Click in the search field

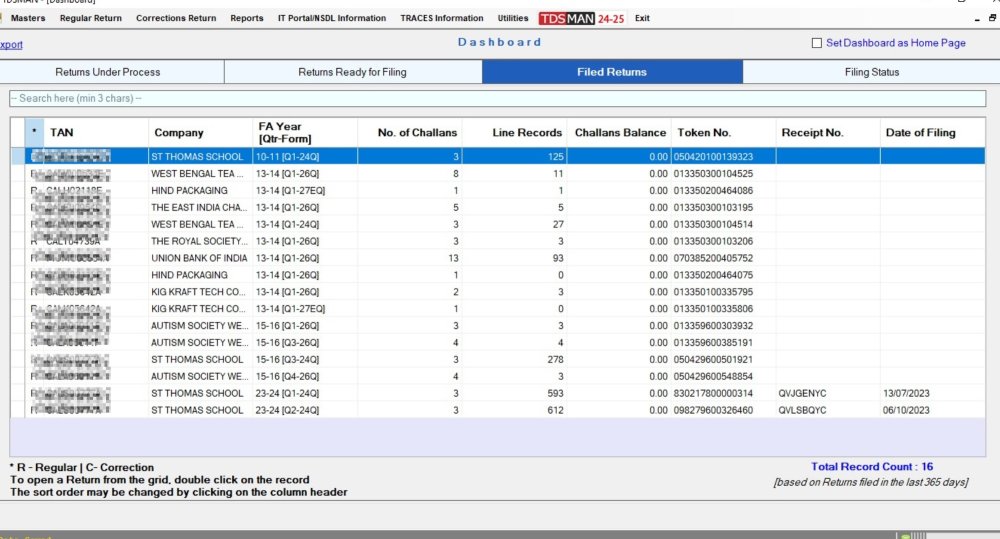tap(500, 98)
